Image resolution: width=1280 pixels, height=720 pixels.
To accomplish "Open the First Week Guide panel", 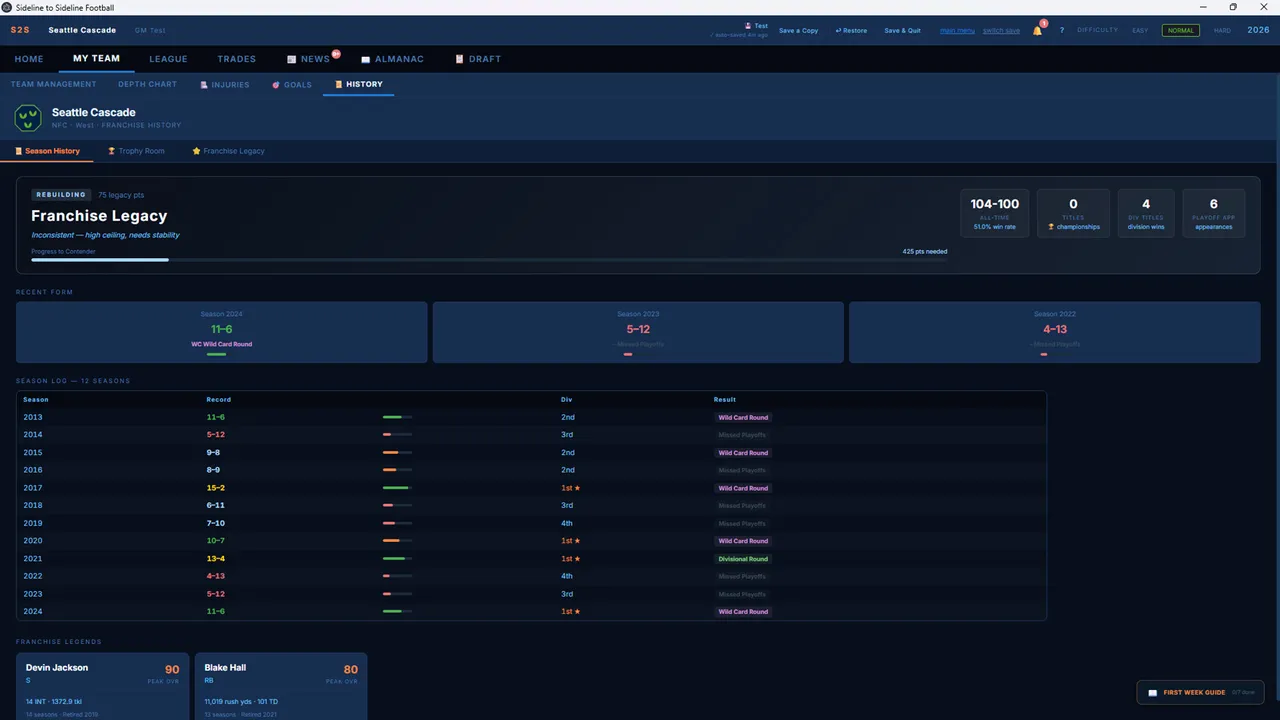I will 1200,692.
